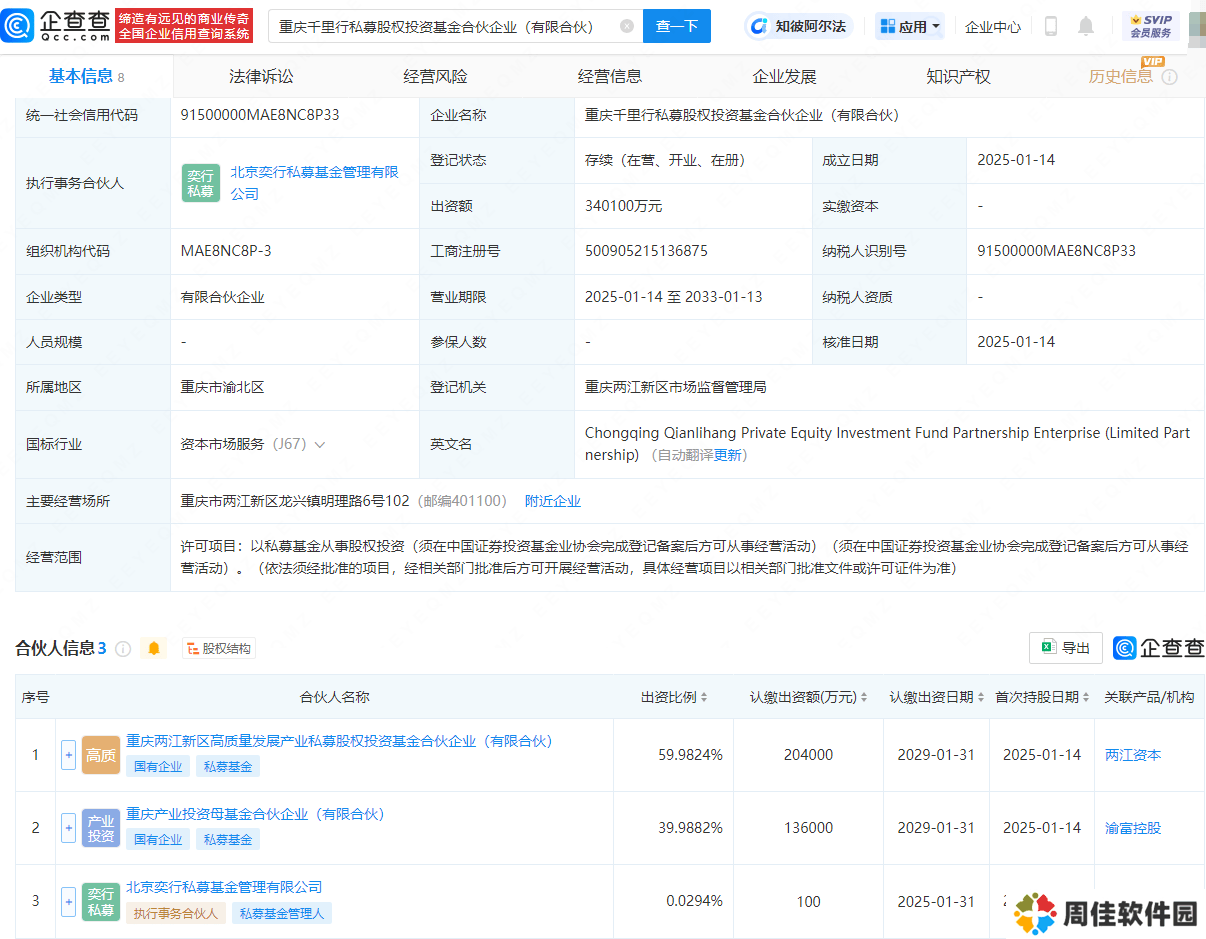The height and width of the screenshot is (939, 1206).
Task: Open notifications bell in the header
Action: click(1086, 26)
